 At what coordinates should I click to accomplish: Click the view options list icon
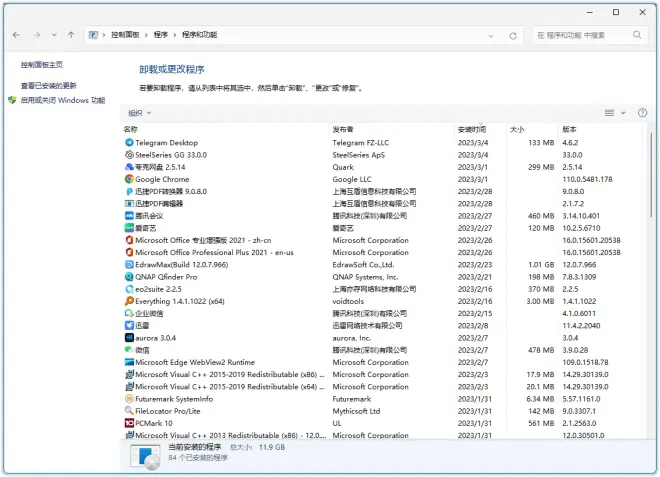pos(609,113)
